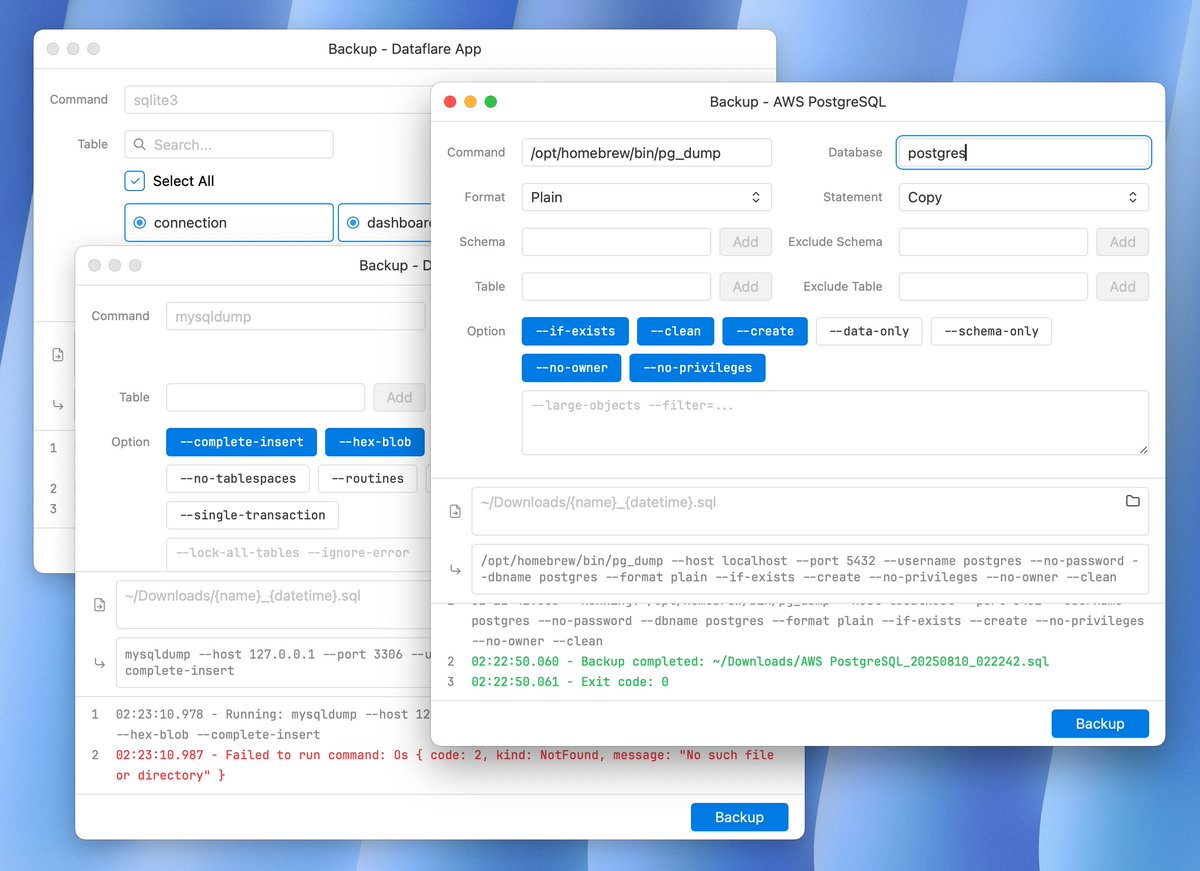
Task: Click the Table input field in the mysqldump window
Action: 266,397
